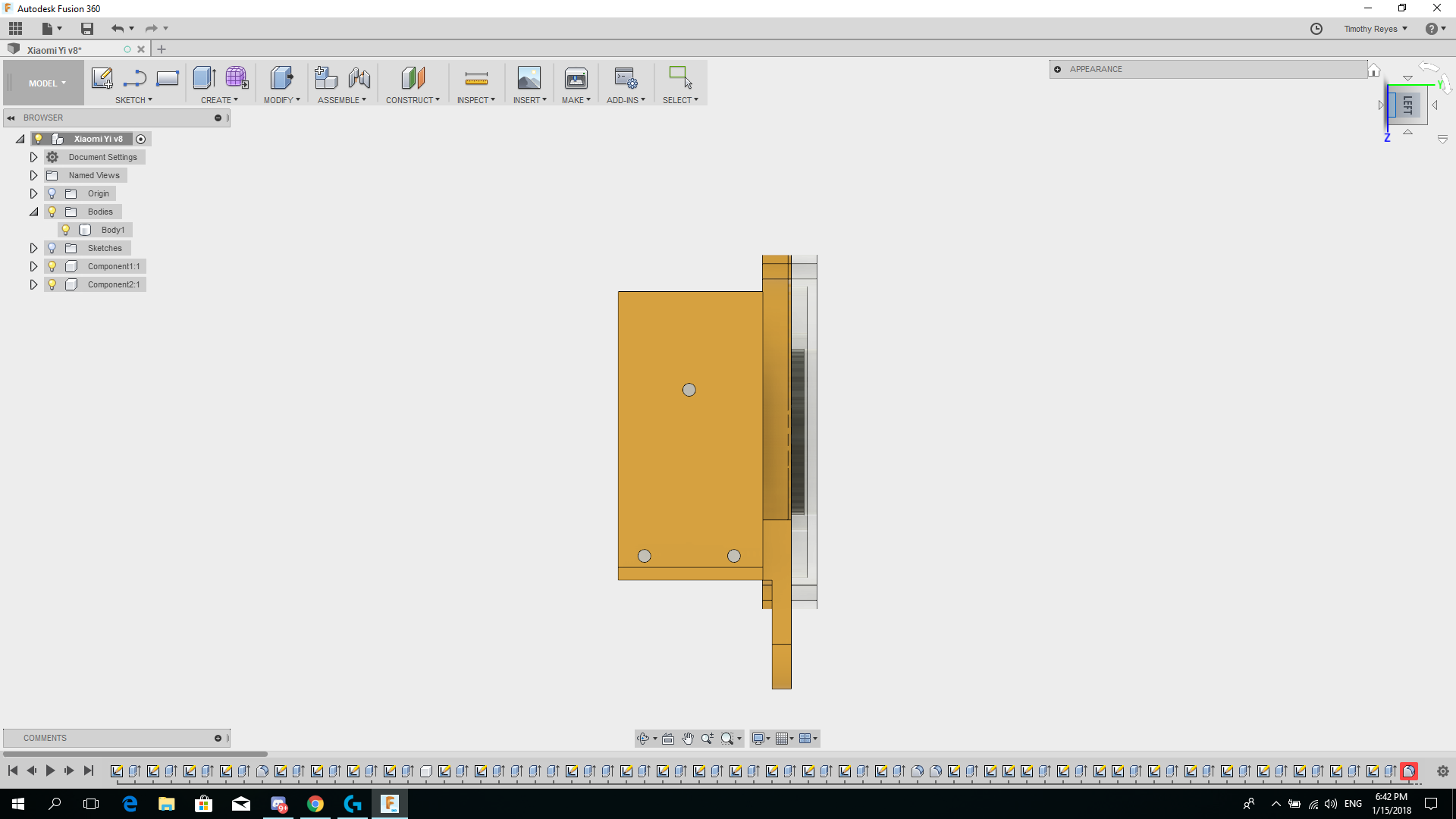Select the Extrude tool icon
Image resolution: width=1456 pixels, height=819 pixels.
pyautogui.click(x=204, y=78)
